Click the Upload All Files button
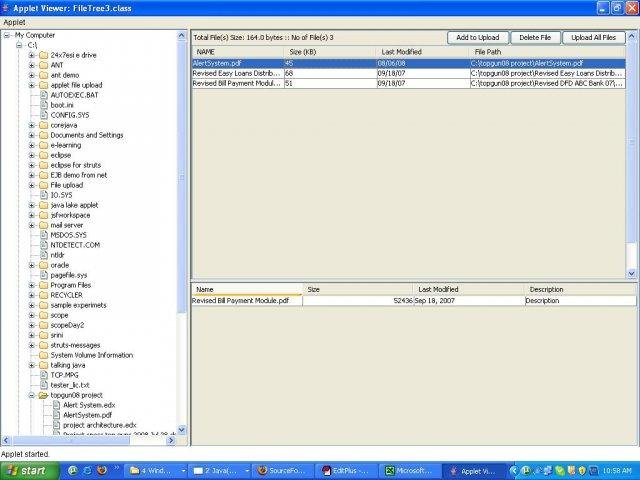640x480 pixels. 593,38
